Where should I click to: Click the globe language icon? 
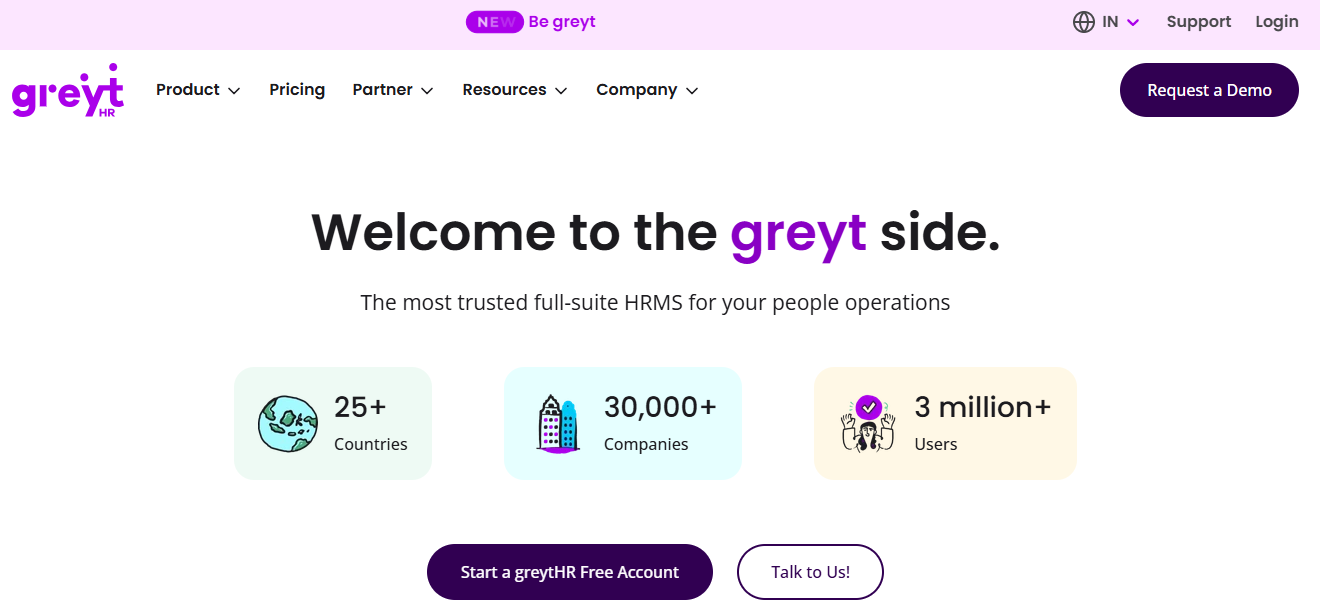point(1084,22)
